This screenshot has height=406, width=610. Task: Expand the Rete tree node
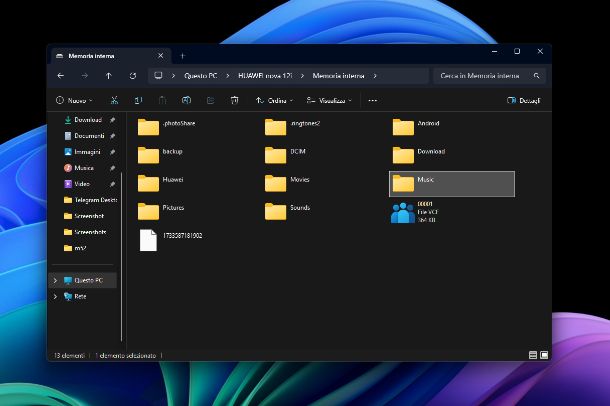[x=55, y=296]
